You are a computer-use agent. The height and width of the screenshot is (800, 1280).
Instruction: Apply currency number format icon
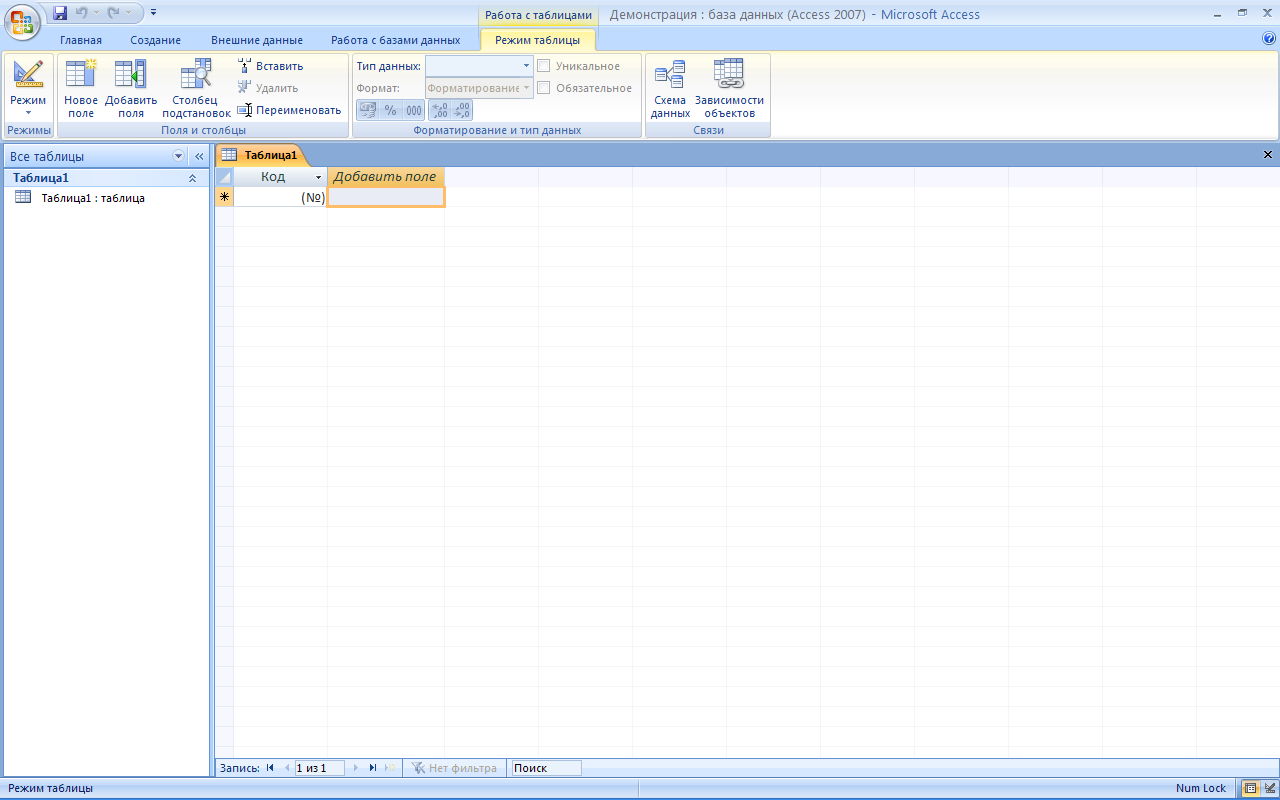[367, 110]
